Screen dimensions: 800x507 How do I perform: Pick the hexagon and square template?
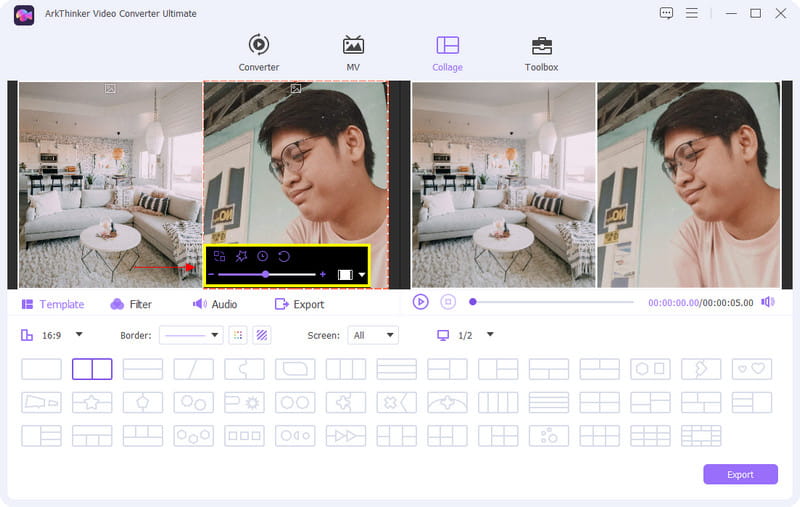650,369
